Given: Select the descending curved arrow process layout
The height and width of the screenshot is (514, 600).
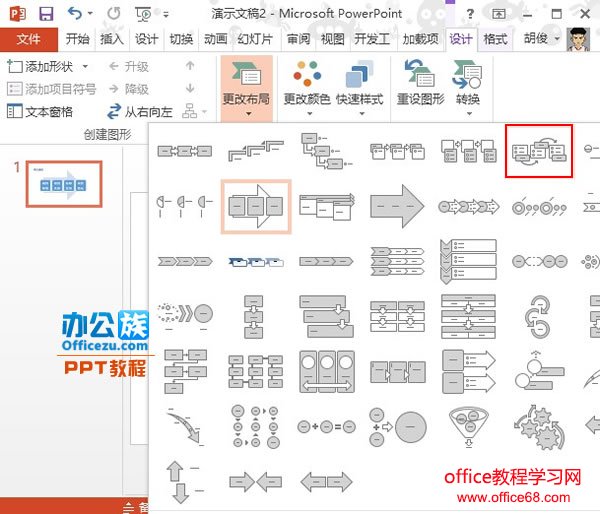Looking at the screenshot, I should tap(185, 426).
